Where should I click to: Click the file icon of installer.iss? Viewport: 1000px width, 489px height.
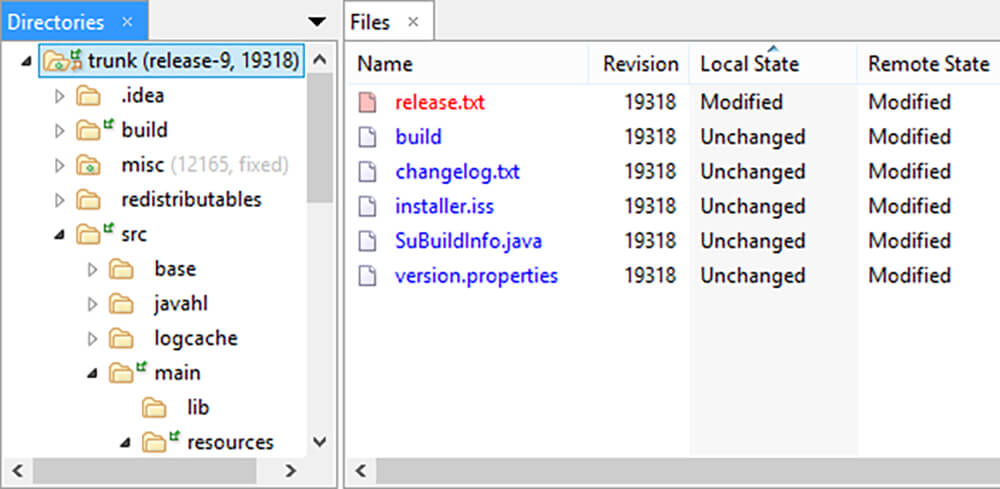367,206
